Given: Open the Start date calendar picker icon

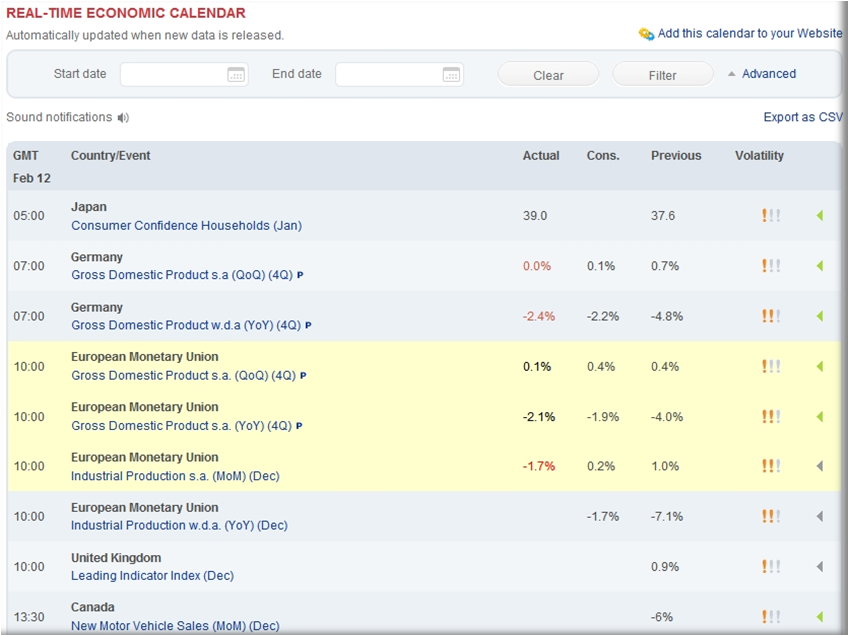Looking at the screenshot, I should coord(236,75).
